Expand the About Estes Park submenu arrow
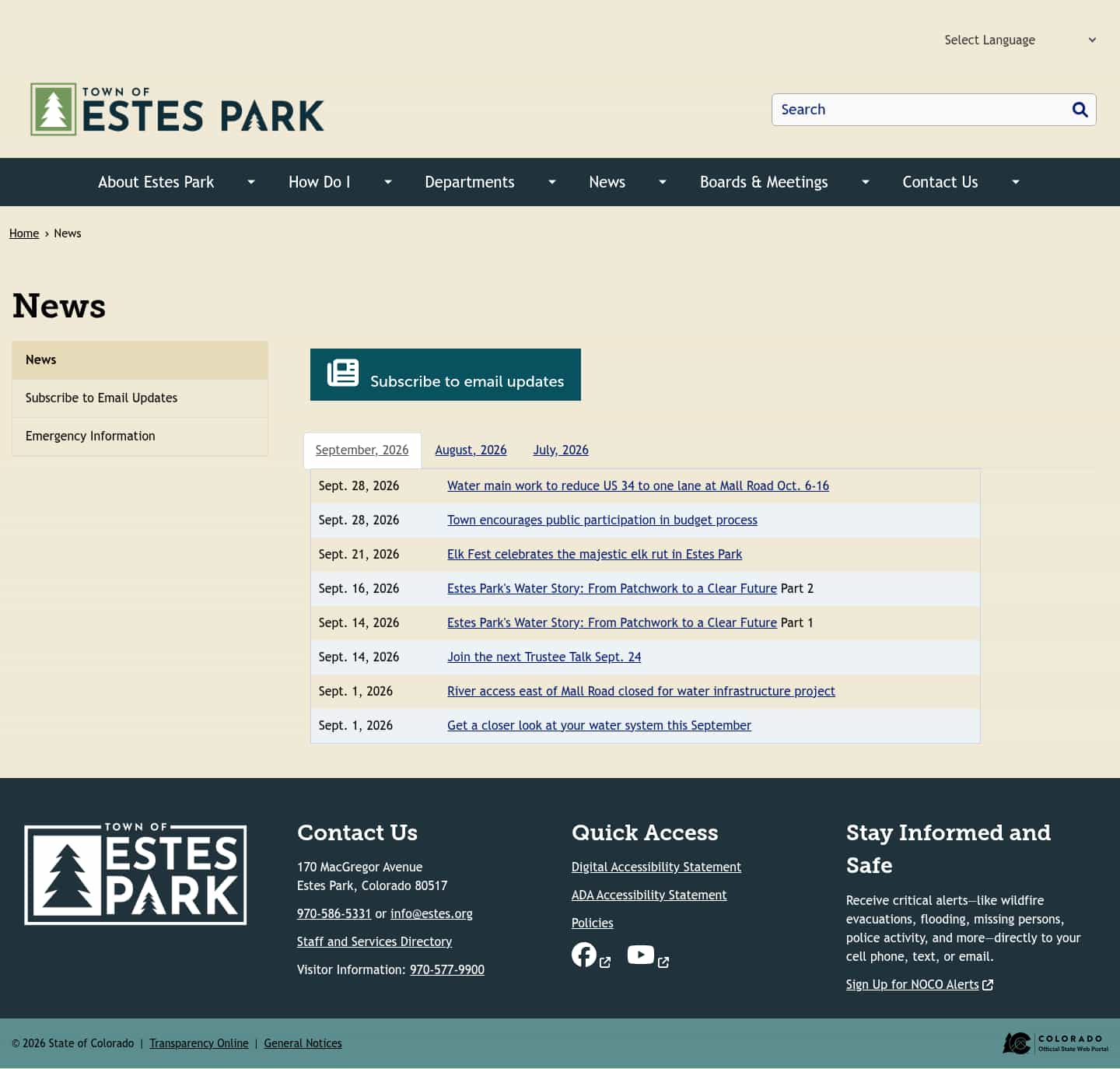1120x1069 pixels. tap(251, 182)
